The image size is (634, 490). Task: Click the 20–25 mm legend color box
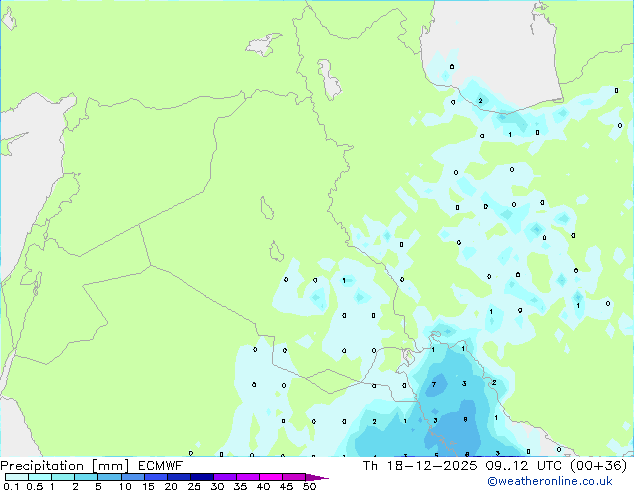coord(178,477)
